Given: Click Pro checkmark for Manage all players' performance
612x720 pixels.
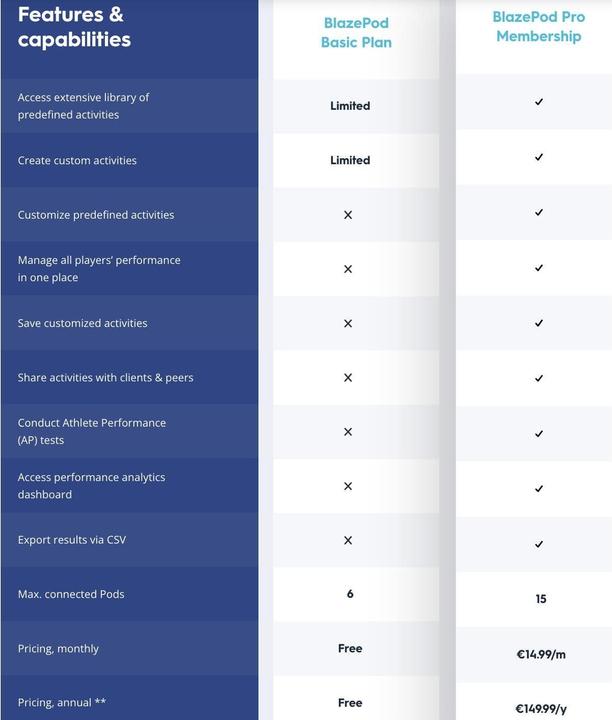Looking at the screenshot, I should (x=539, y=268).
